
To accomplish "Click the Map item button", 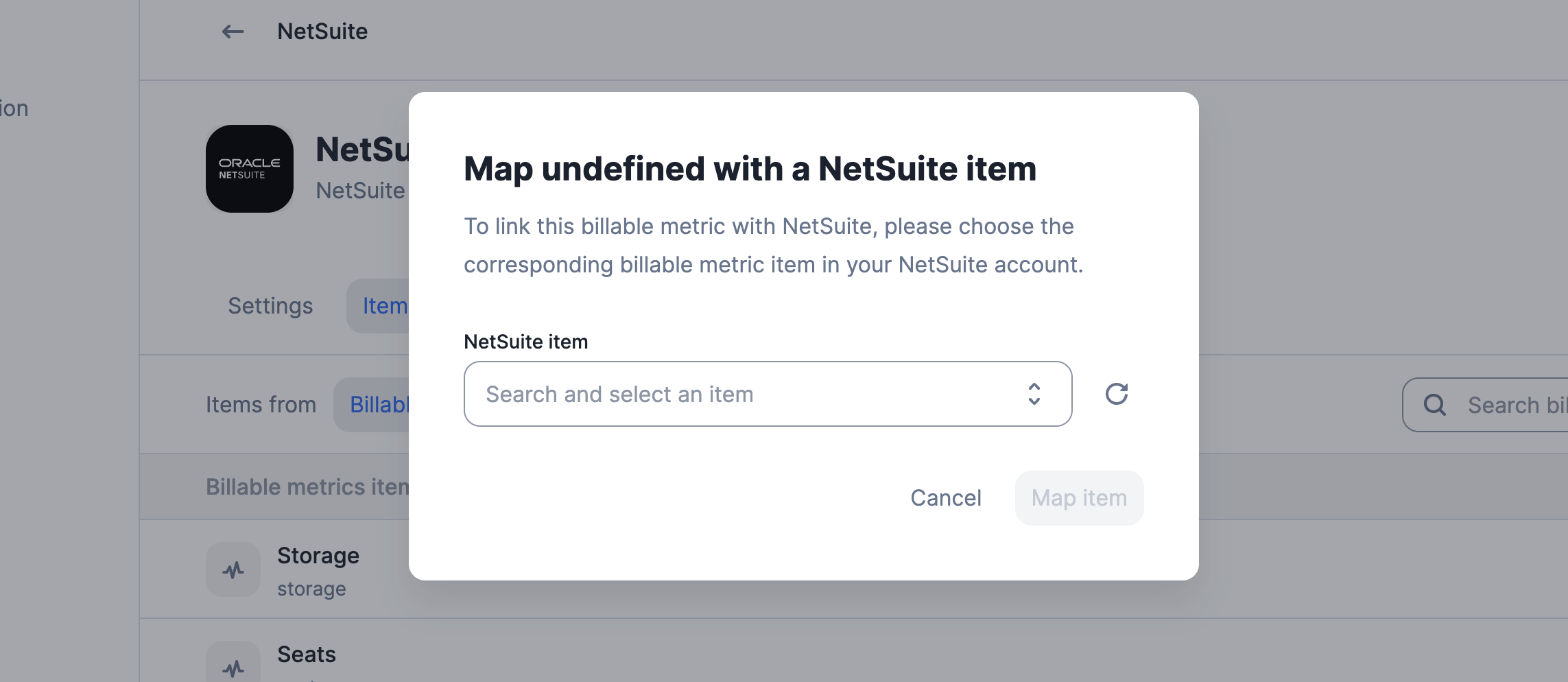I will pyautogui.click(x=1079, y=498).
